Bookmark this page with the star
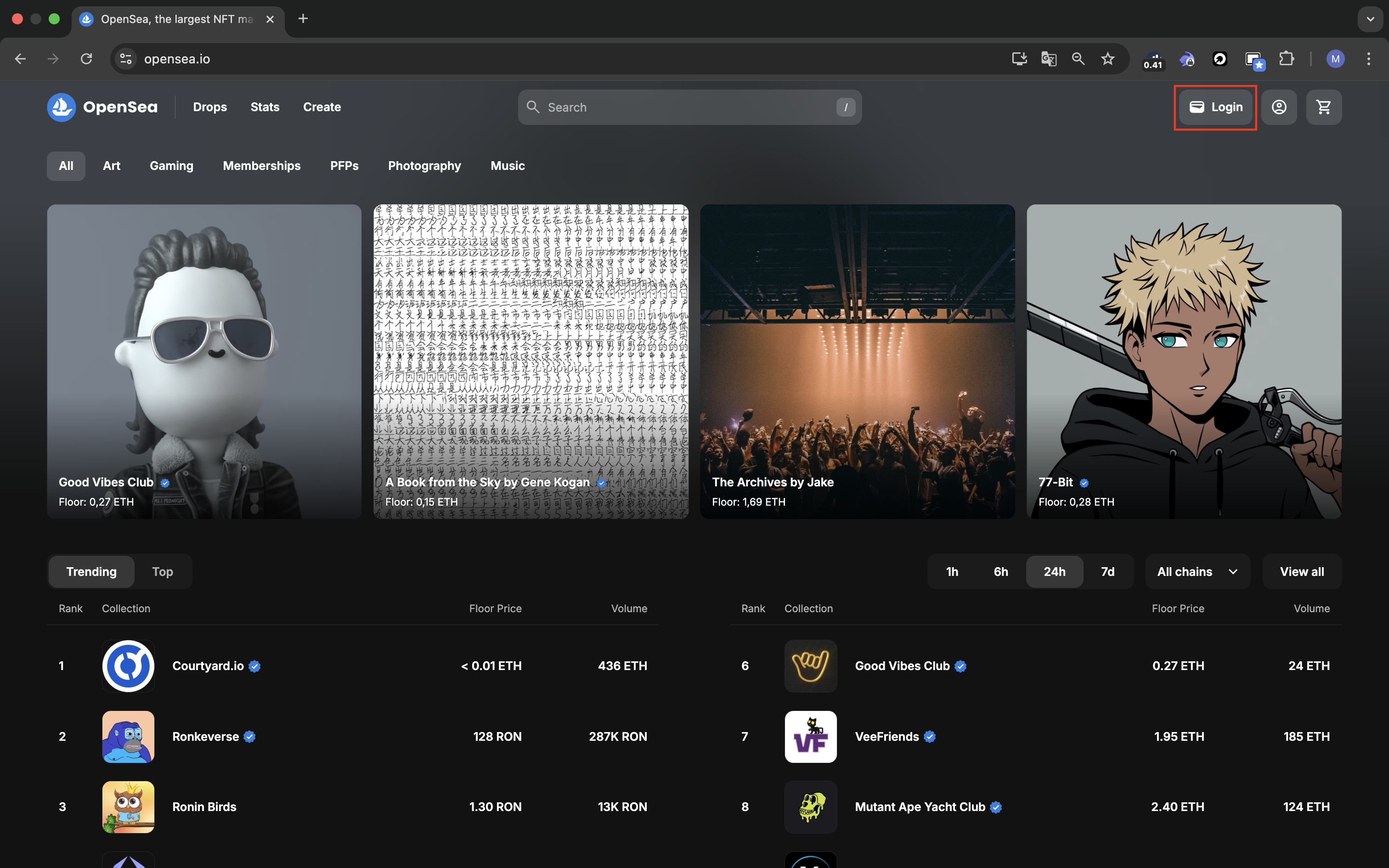The height and width of the screenshot is (868, 1389). (x=1108, y=59)
